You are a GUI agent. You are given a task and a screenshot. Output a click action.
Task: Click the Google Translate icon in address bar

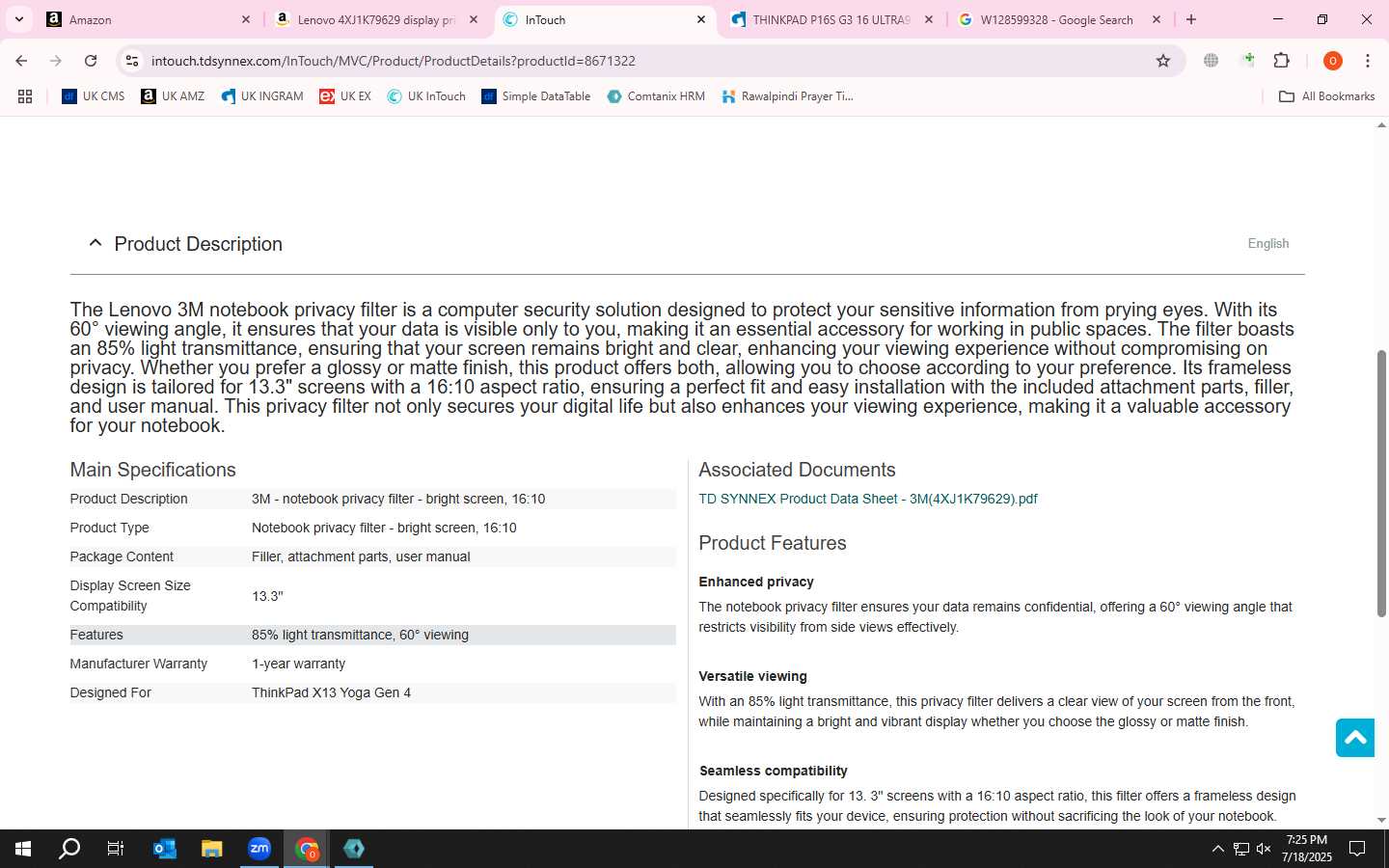click(1211, 61)
